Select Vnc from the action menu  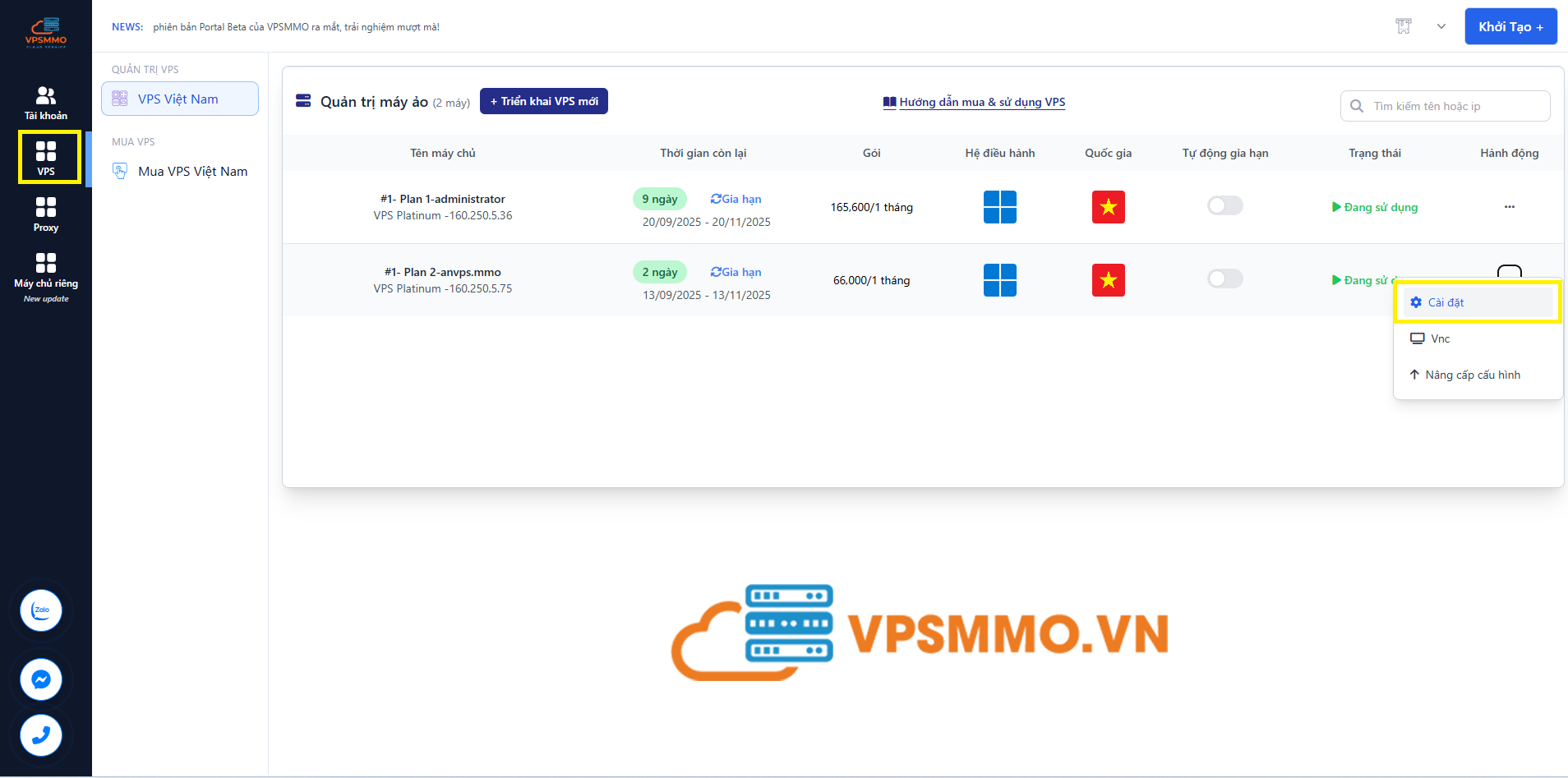point(1440,338)
